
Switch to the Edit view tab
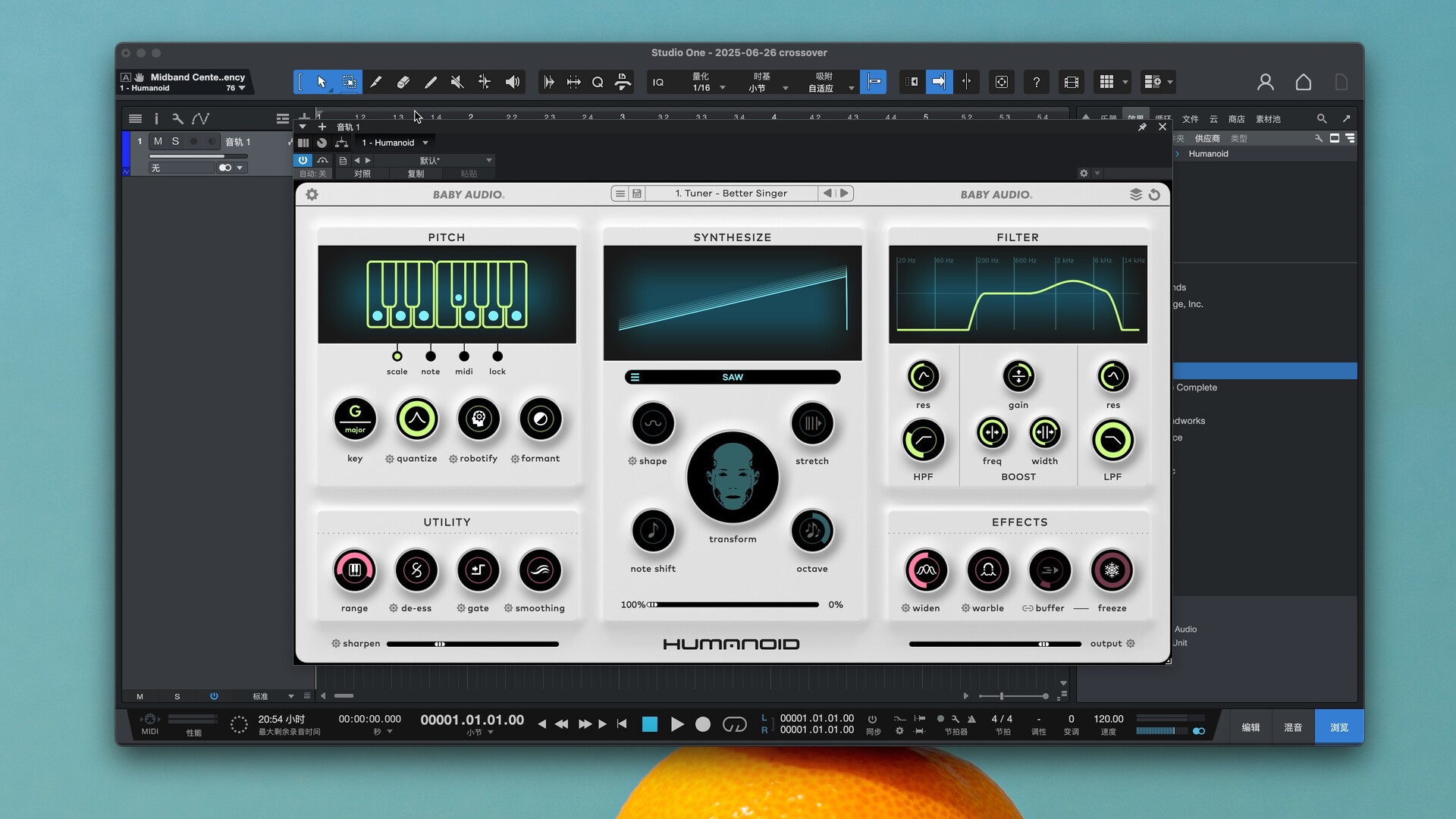click(1250, 727)
